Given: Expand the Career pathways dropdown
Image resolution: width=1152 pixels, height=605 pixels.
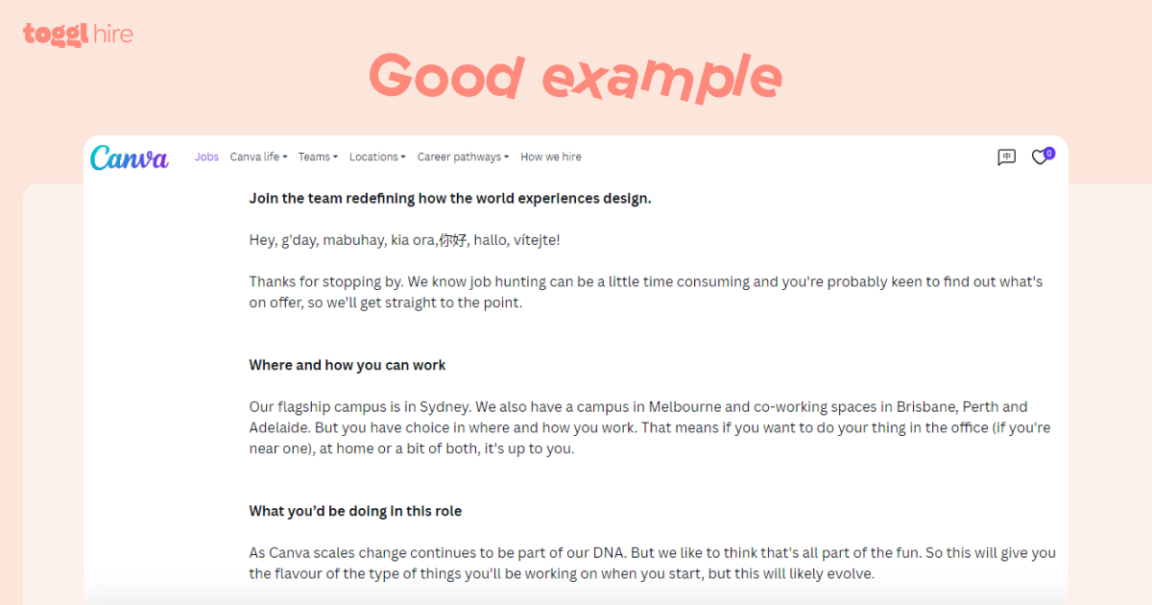Looking at the screenshot, I should click(x=462, y=157).
